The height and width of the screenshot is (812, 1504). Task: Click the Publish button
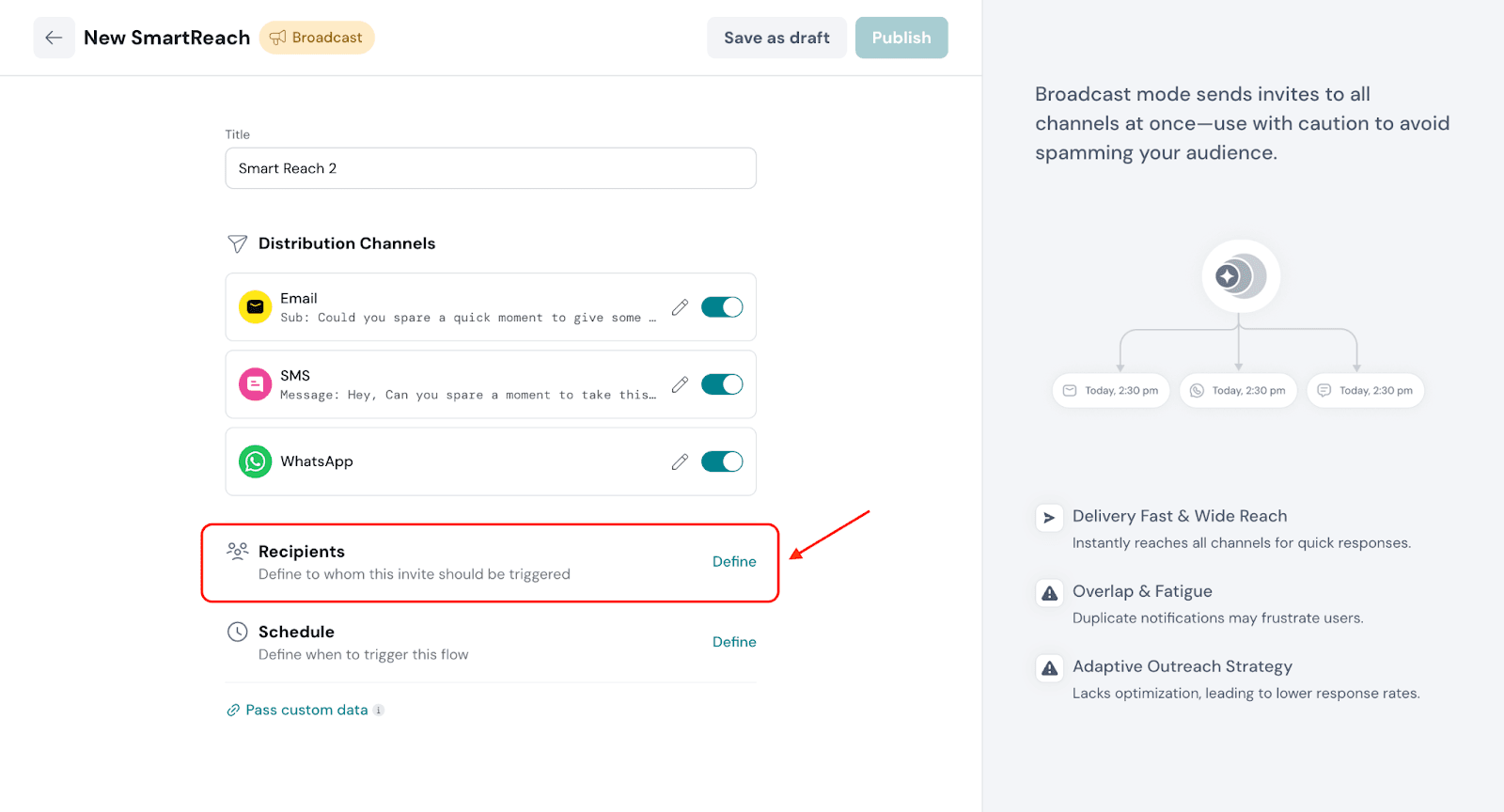click(x=901, y=38)
